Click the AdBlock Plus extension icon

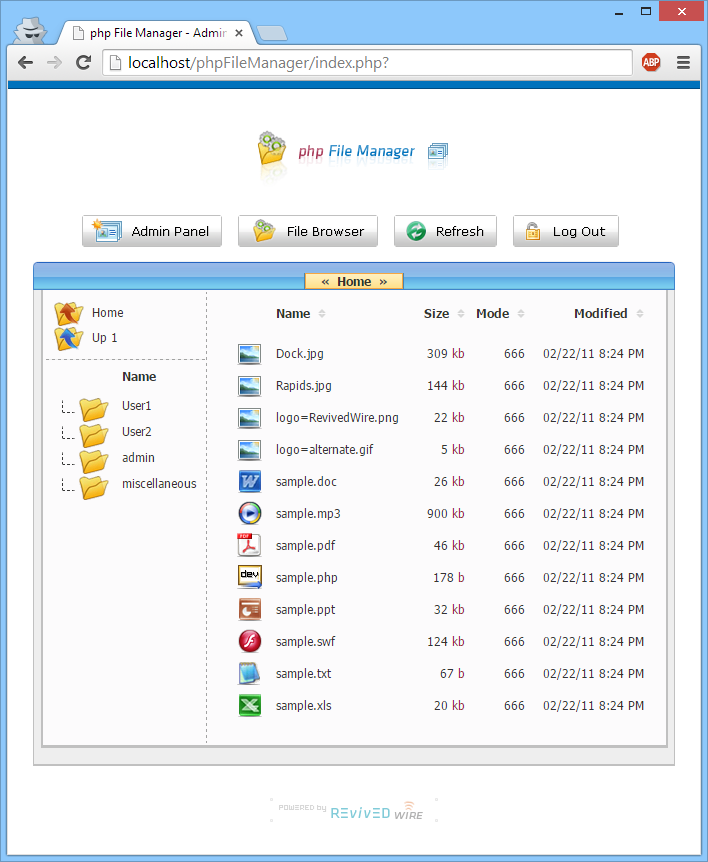tap(651, 62)
